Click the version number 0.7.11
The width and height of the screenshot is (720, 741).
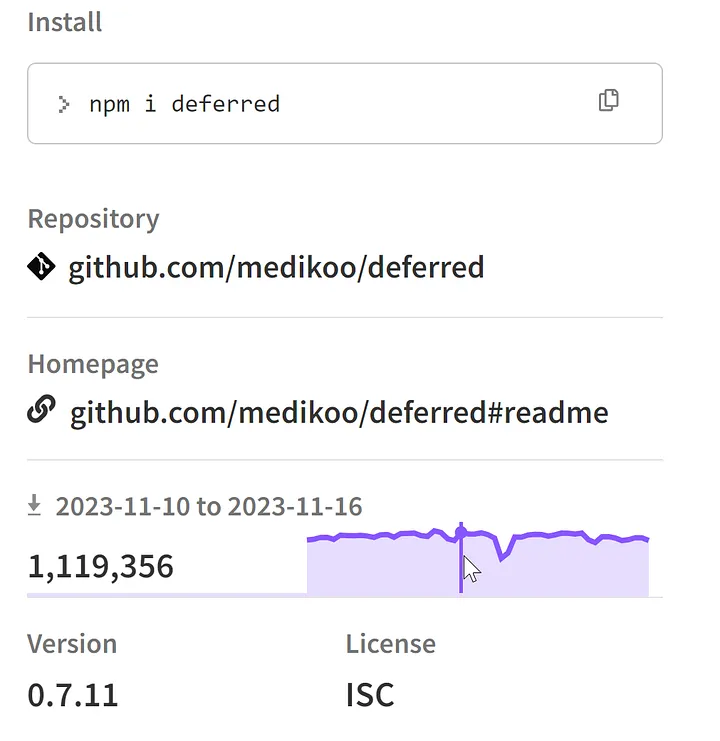click(x=72, y=694)
